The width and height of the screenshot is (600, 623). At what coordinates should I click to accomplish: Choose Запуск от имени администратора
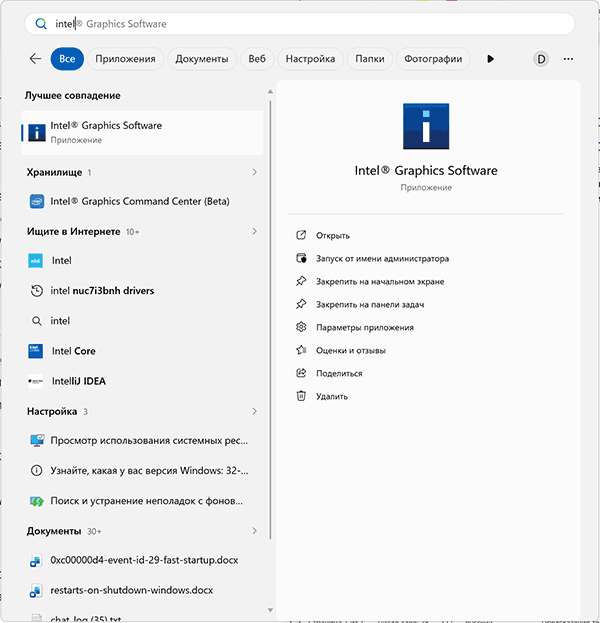[382, 259]
